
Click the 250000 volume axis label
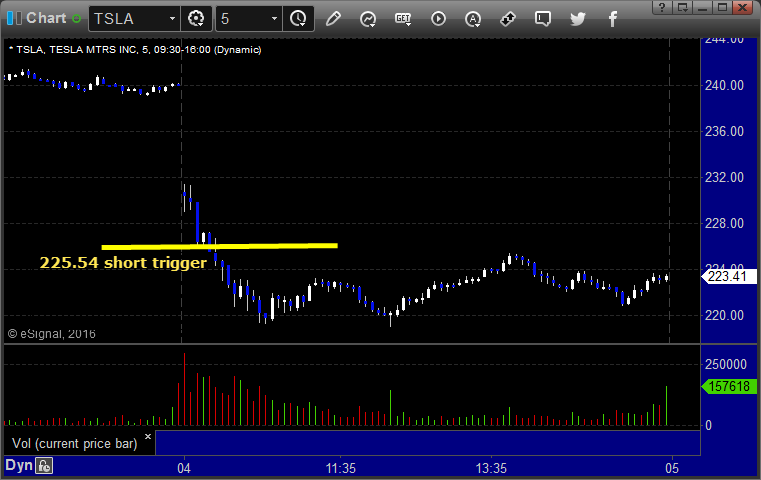coord(726,364)
